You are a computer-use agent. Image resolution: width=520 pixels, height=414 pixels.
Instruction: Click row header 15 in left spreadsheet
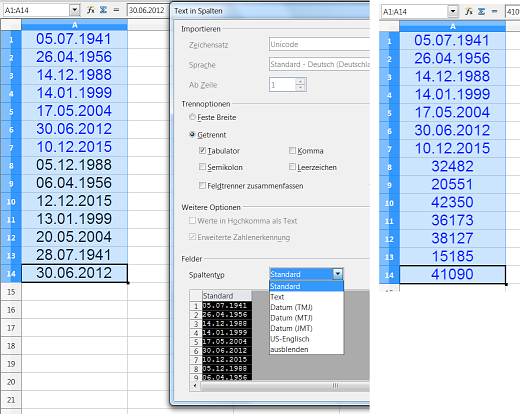(x=11, y=292)
